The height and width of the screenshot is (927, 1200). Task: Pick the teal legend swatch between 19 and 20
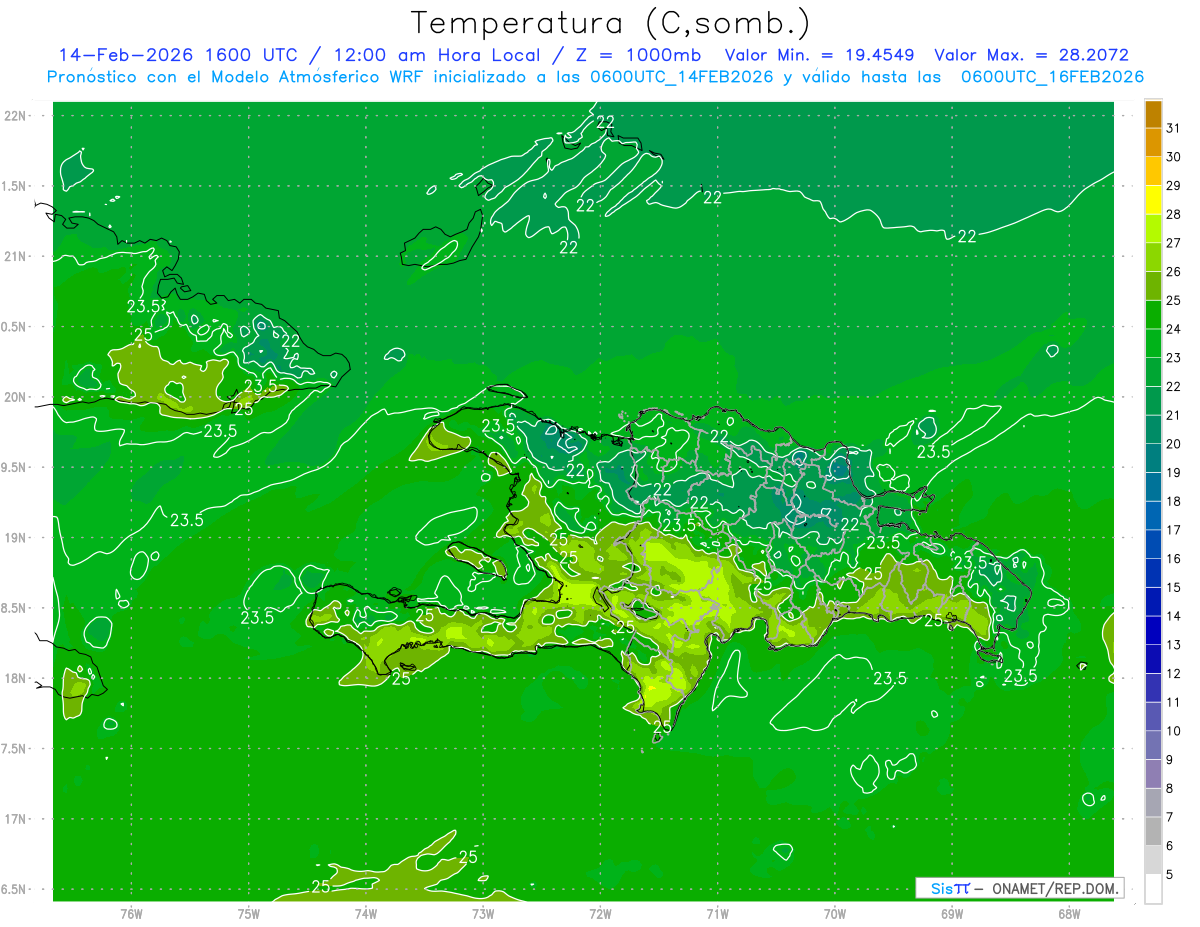[1153, 459]
